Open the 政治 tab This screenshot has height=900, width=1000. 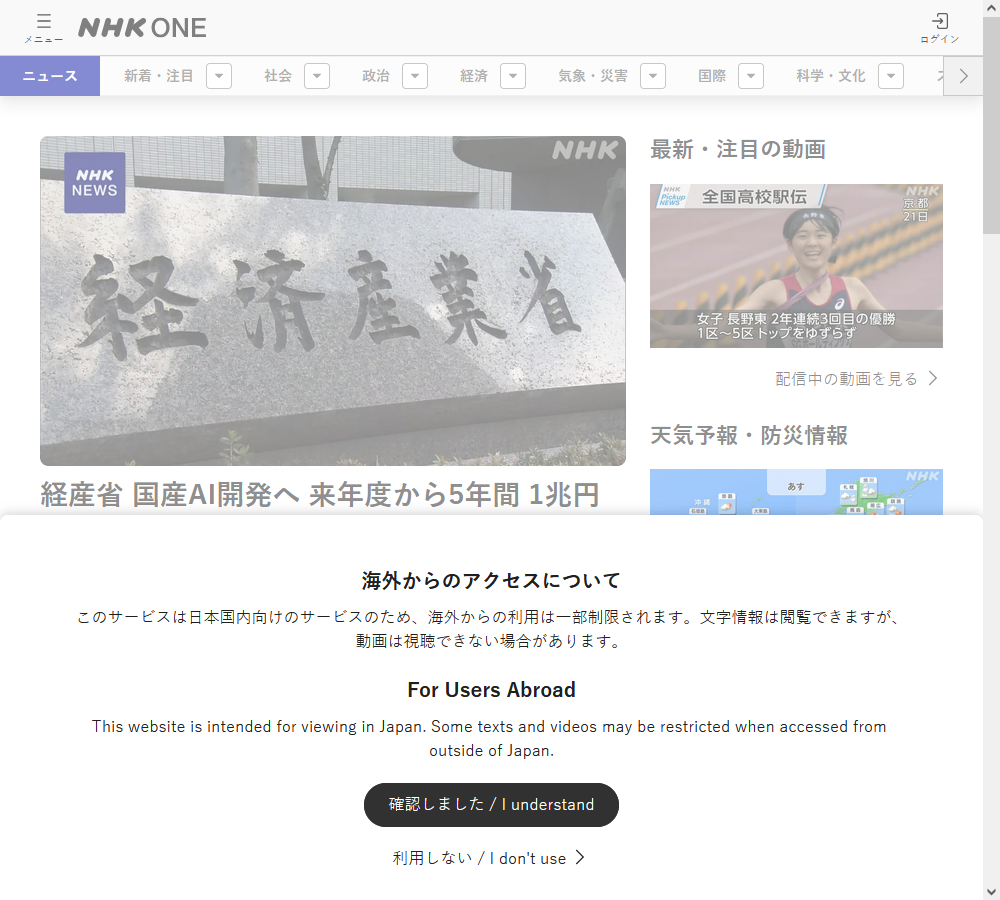[376, 76]
